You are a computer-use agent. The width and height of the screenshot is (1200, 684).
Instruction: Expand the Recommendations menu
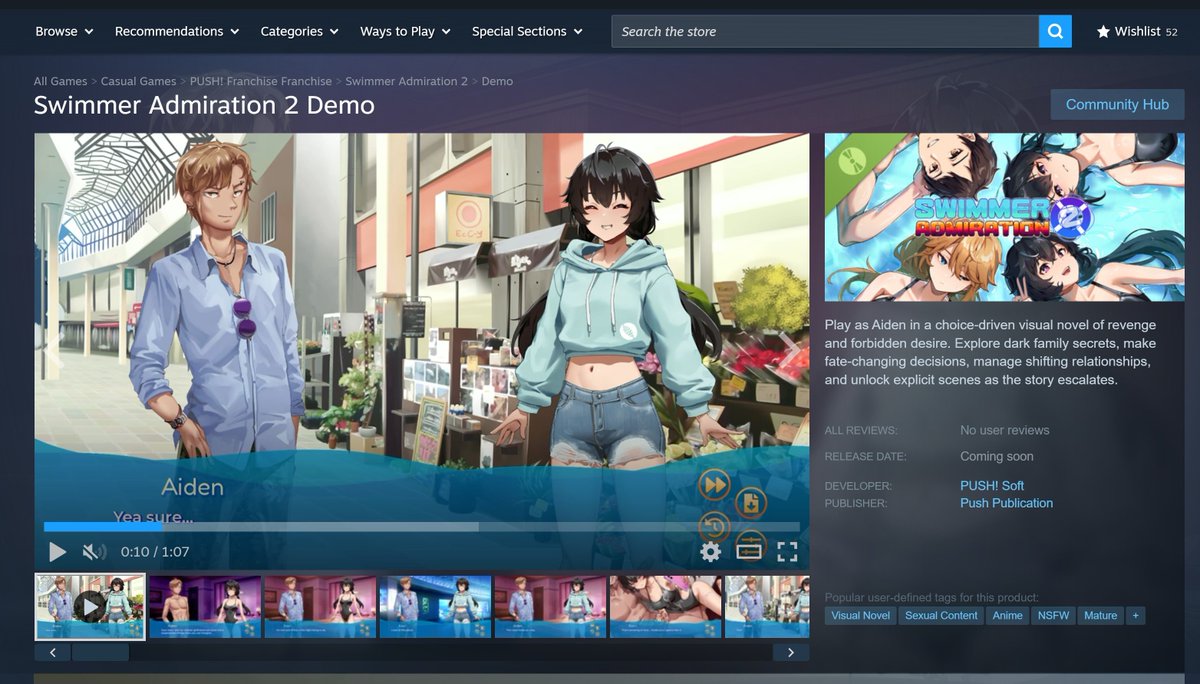[x=177, y=31]
